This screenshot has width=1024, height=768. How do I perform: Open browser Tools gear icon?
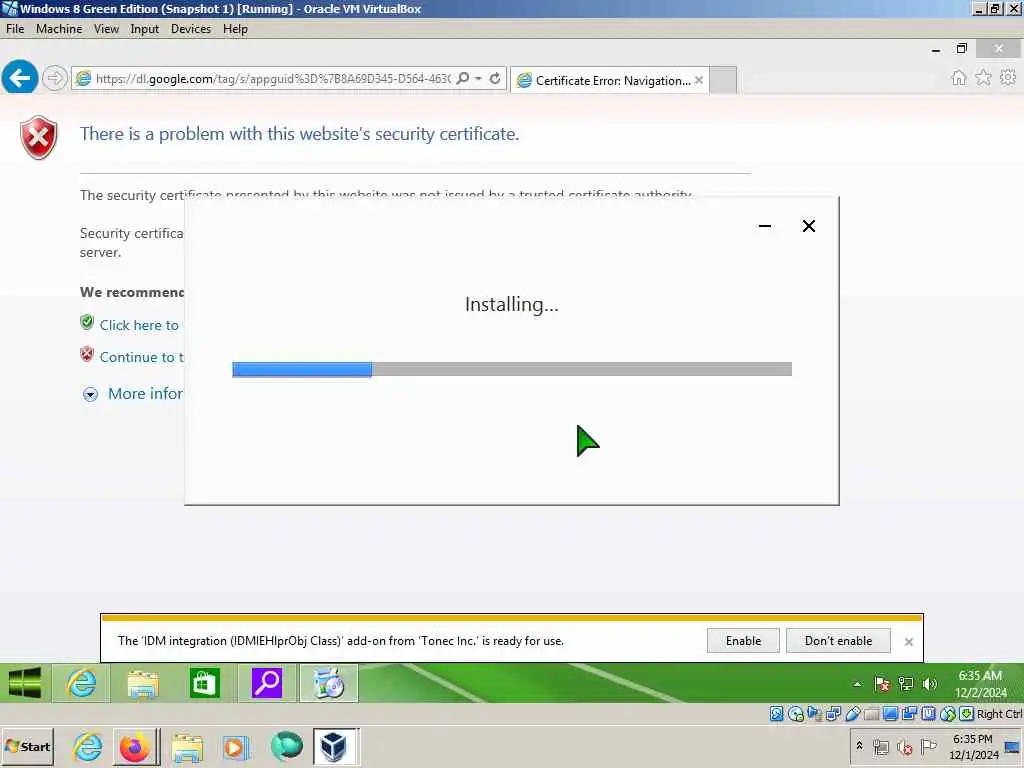[1008, 78]
